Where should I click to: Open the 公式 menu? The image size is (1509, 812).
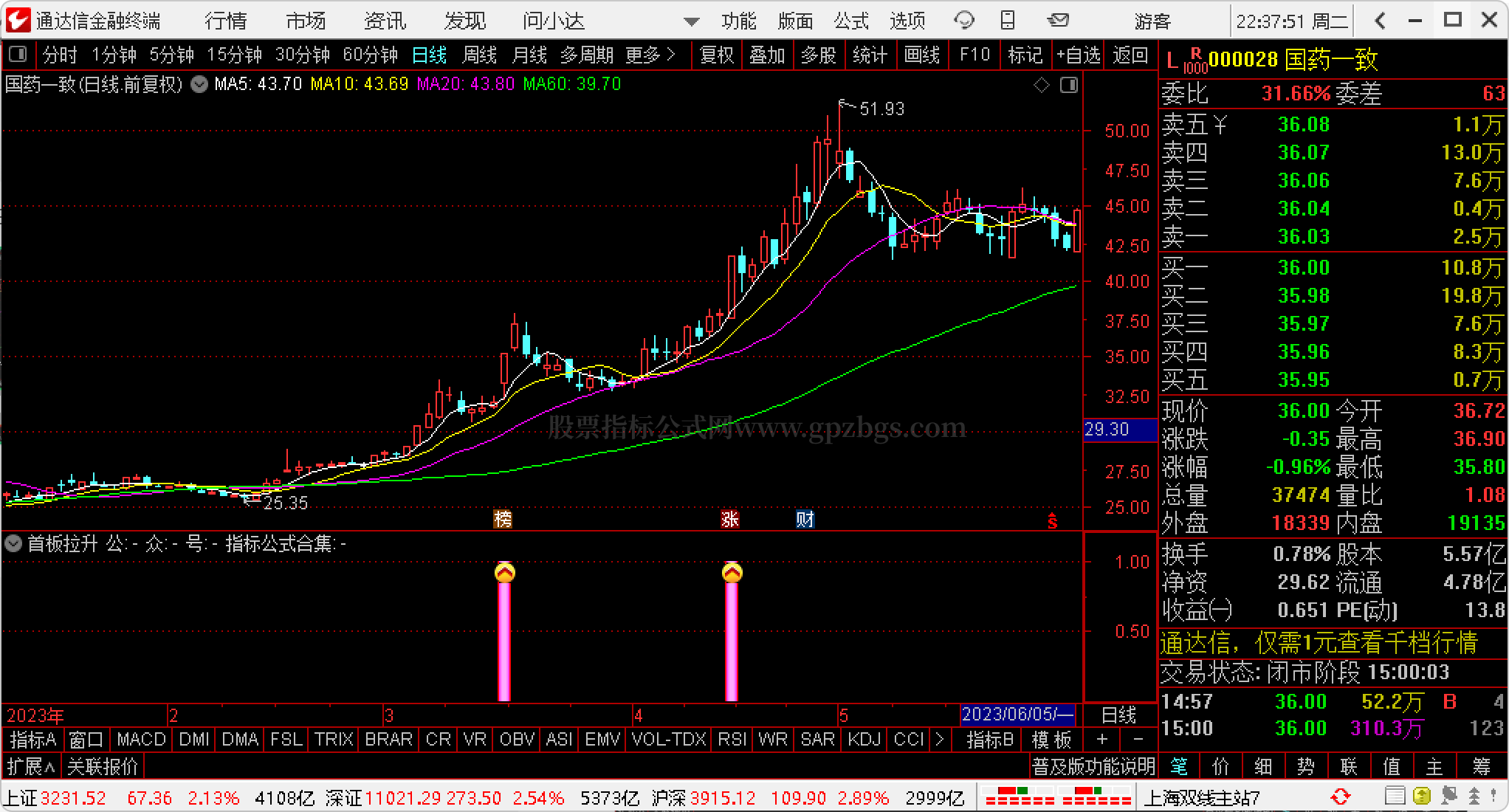click(851, 21)
